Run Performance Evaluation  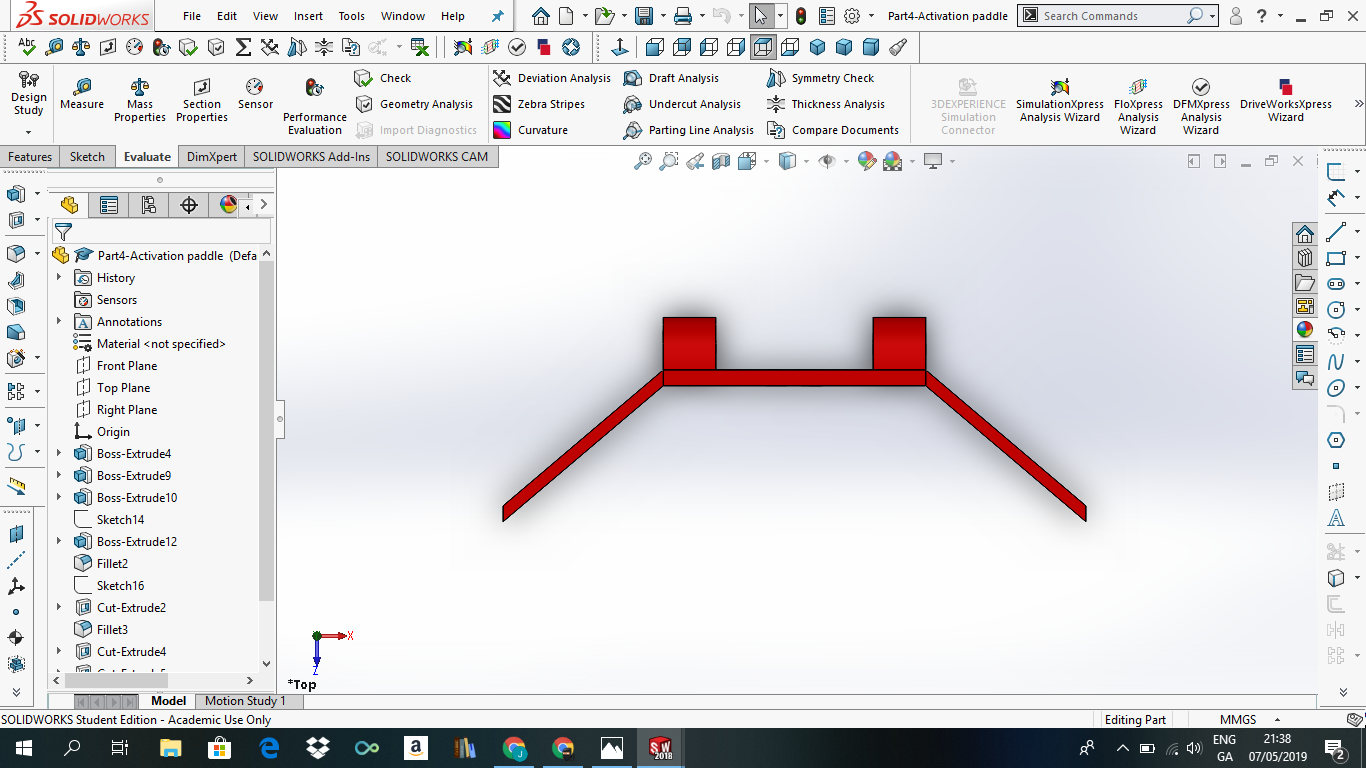[x=315, y=106]
